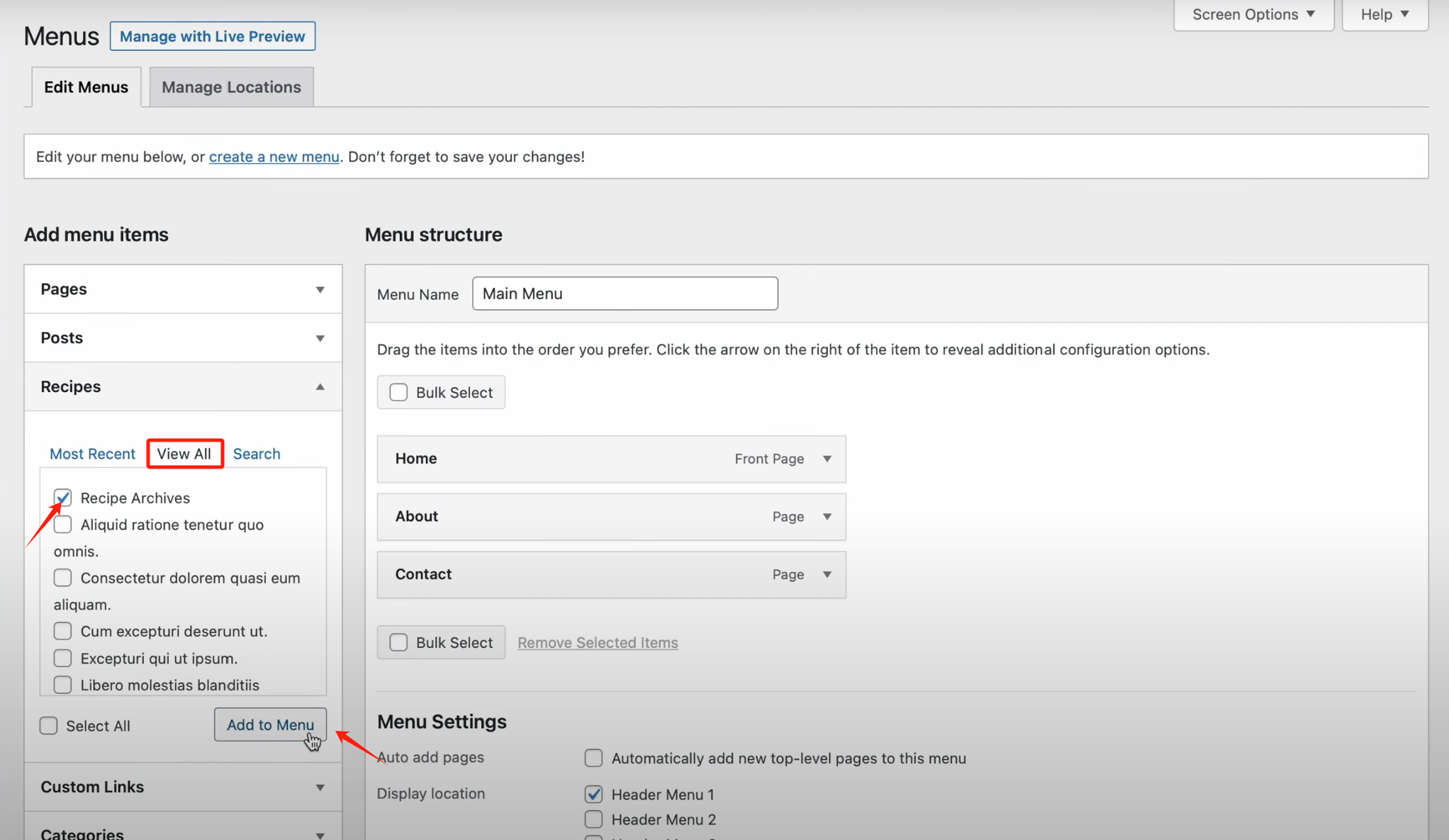Click the create a new menu link
The width and height of the screenshot is (1449, 840).
(x=274, y=157)
